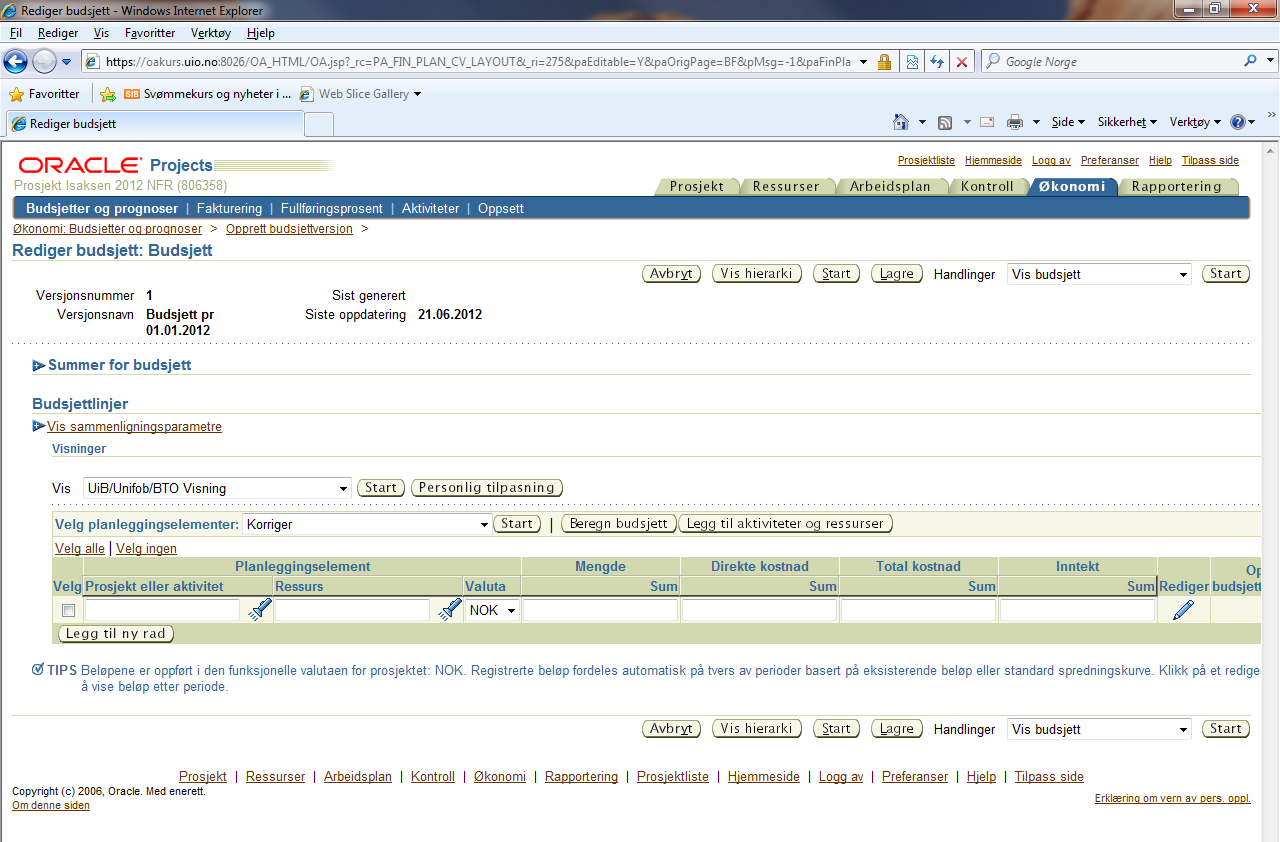This screenshot has width=1280, height=842.
Task: Open the Sikkerhet command bar dropdown
Action: coord(1127,122)
